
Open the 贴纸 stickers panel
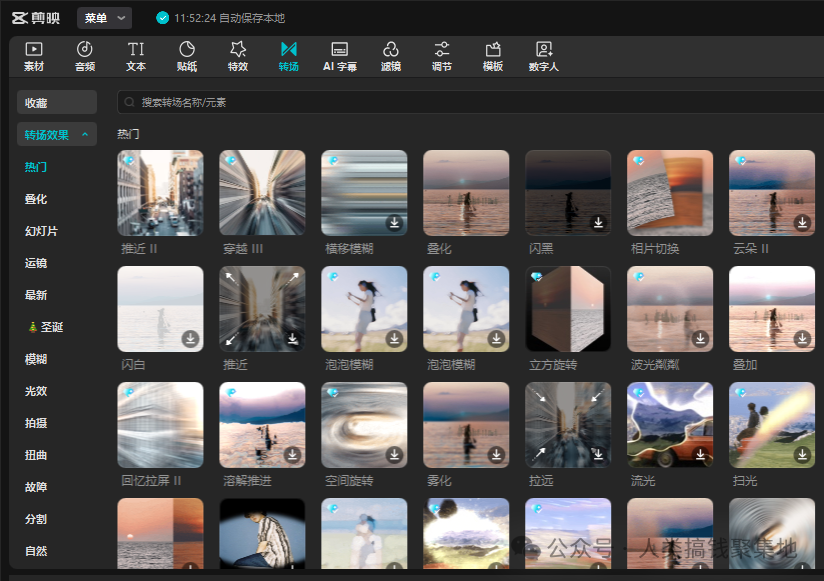[x=187, y=56]
